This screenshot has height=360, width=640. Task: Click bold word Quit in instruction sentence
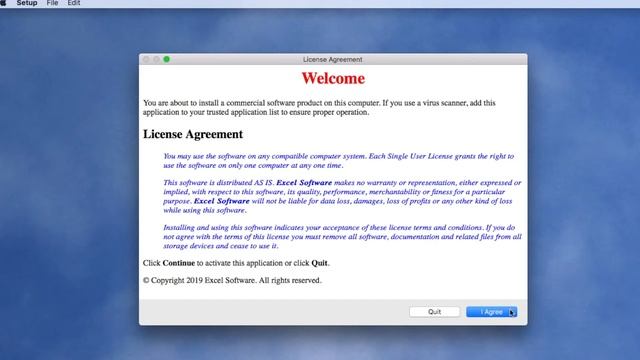coord(319,263)
